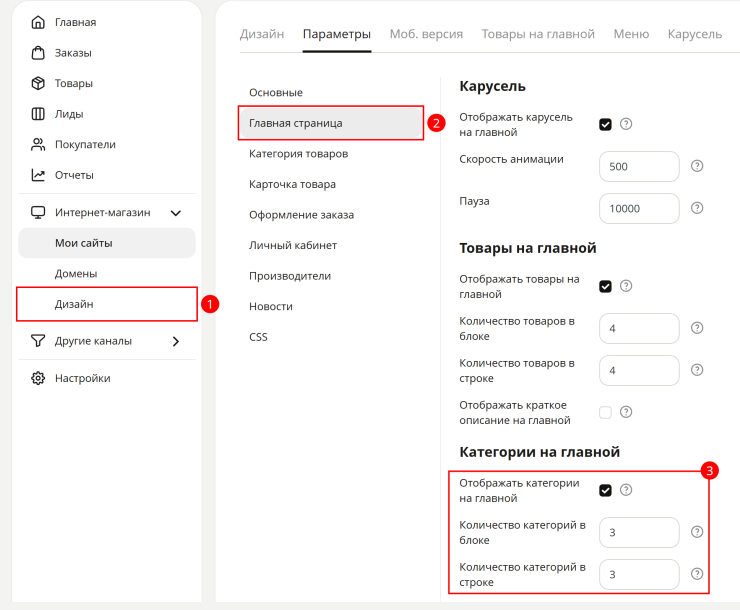
Task: Open help icon next to Пауза
Action: (x=697, y=208)
